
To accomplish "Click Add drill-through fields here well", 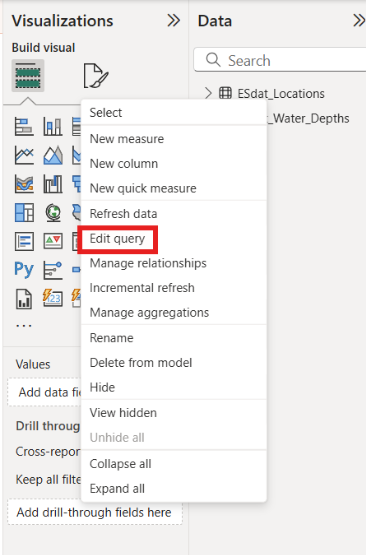I will point(95,512).
